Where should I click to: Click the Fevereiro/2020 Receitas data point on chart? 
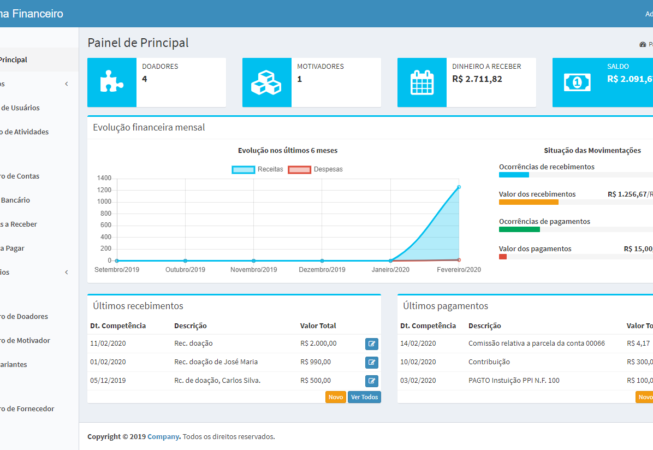pos(459,187)
